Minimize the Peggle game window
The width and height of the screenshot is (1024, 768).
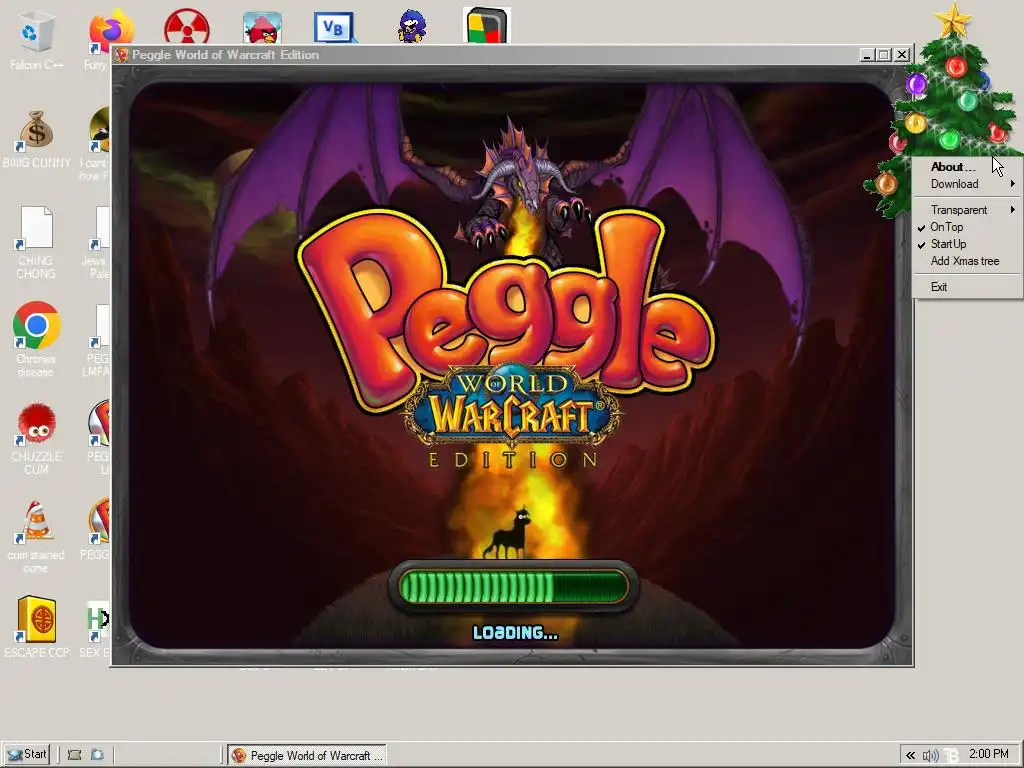[x=867, y=55]
